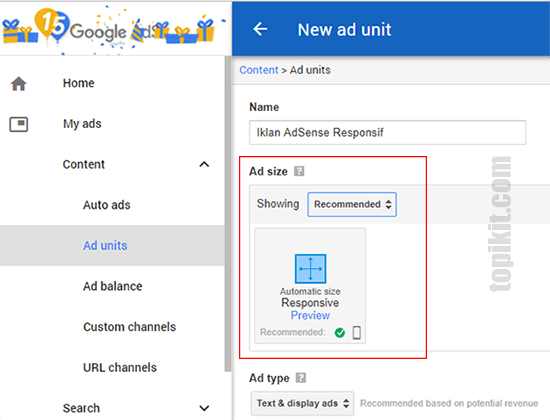Collapse the Content menu chevron

(x=204, y=164)
